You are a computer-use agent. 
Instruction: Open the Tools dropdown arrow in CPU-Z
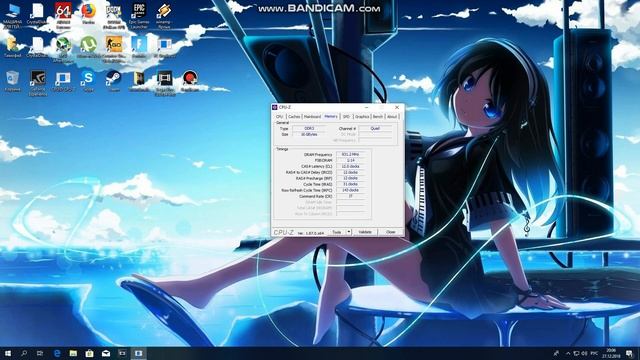tap(349, 232)
